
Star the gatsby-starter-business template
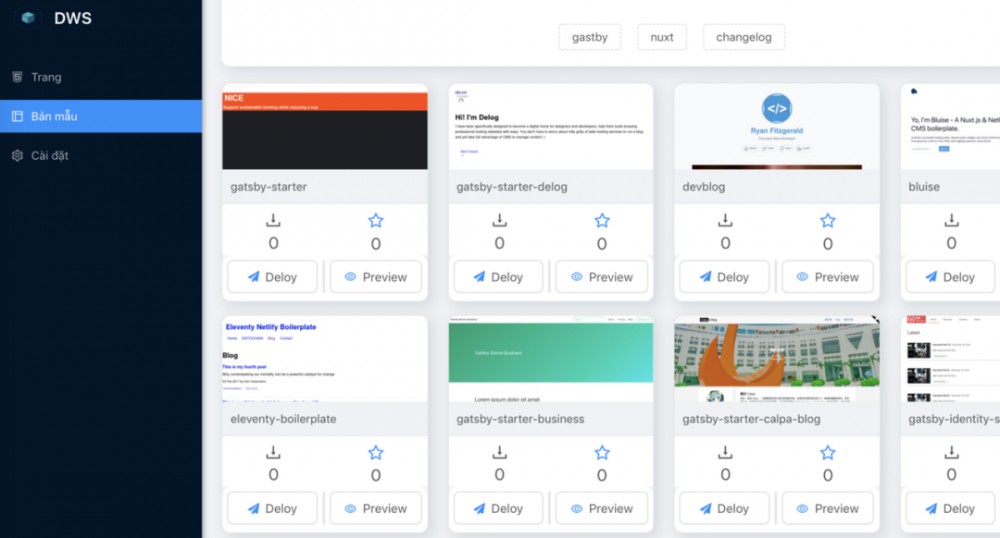[602, 452]
